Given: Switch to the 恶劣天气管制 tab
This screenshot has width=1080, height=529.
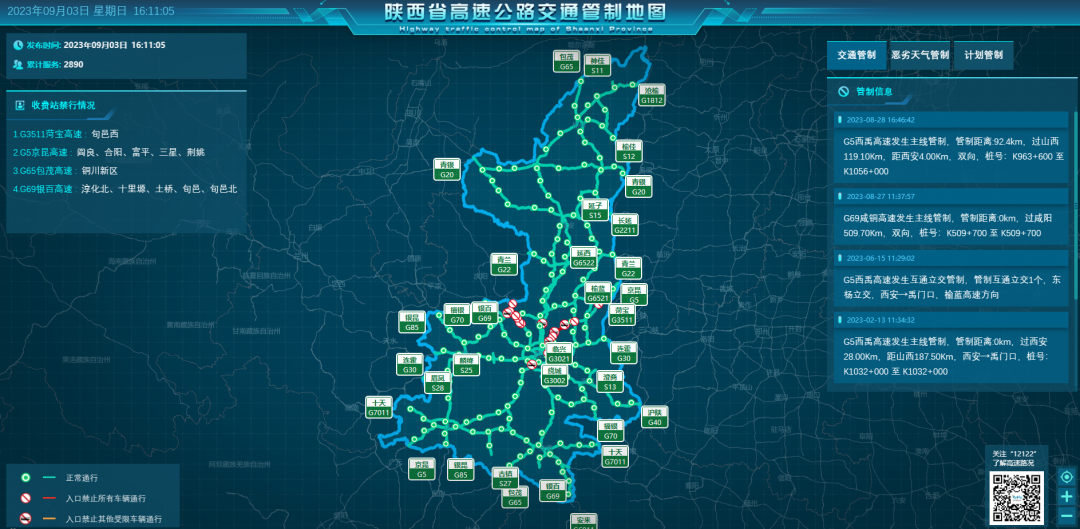Looking at the screenshot, I should (x=920, y=55).
